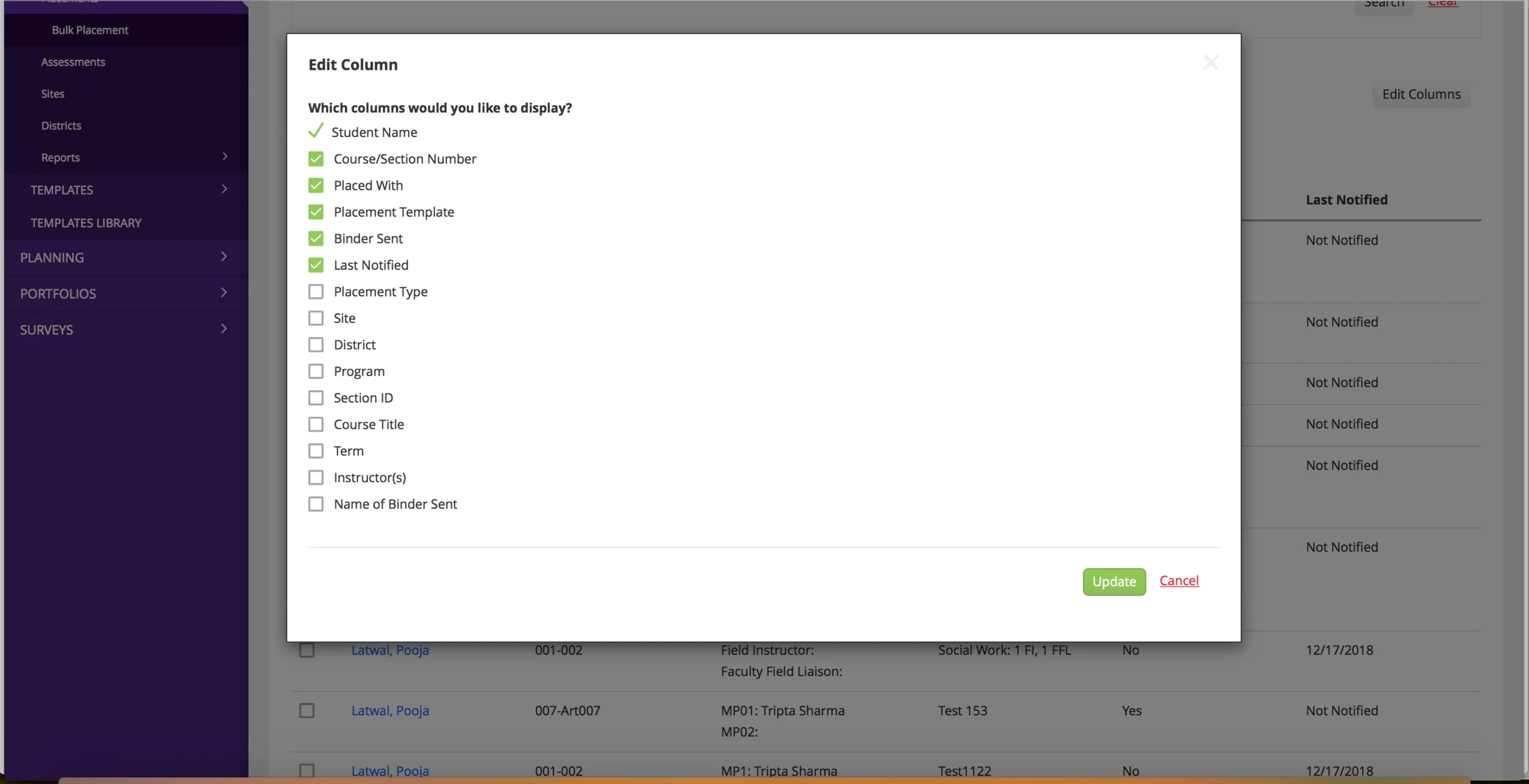Click the Edit Columns button
The height and width of the screenshot is (784, 1529).
pos(1421,94)
